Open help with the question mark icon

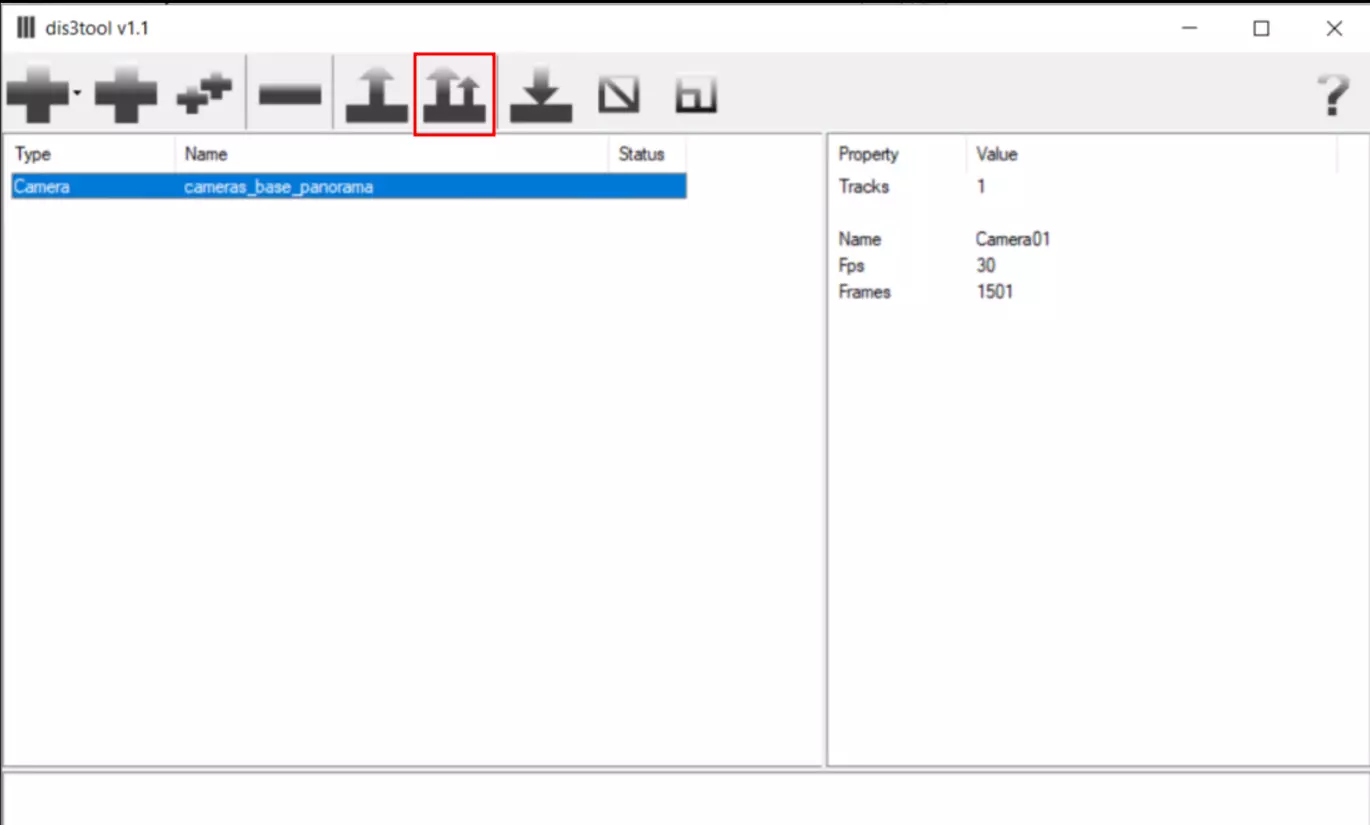1333,95
